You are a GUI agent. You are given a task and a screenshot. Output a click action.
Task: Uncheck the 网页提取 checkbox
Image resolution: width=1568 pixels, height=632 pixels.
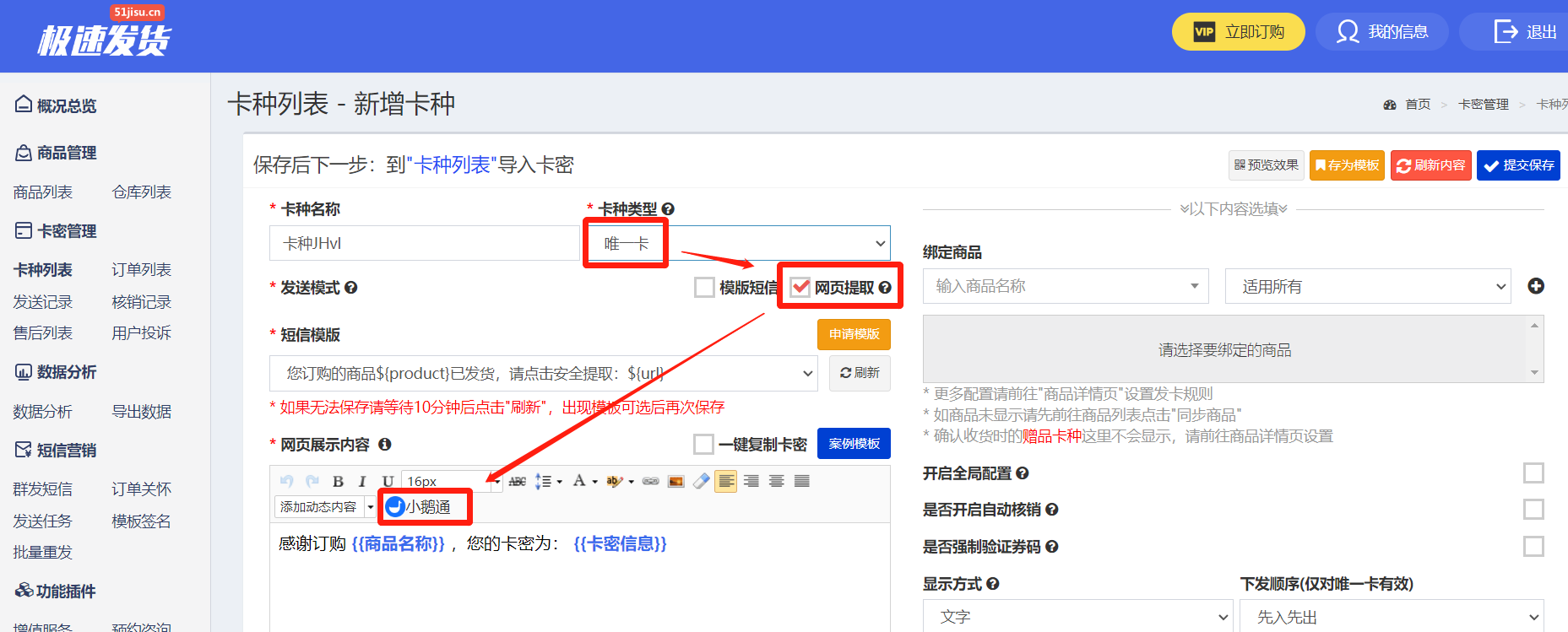click(x=800, y=288)
